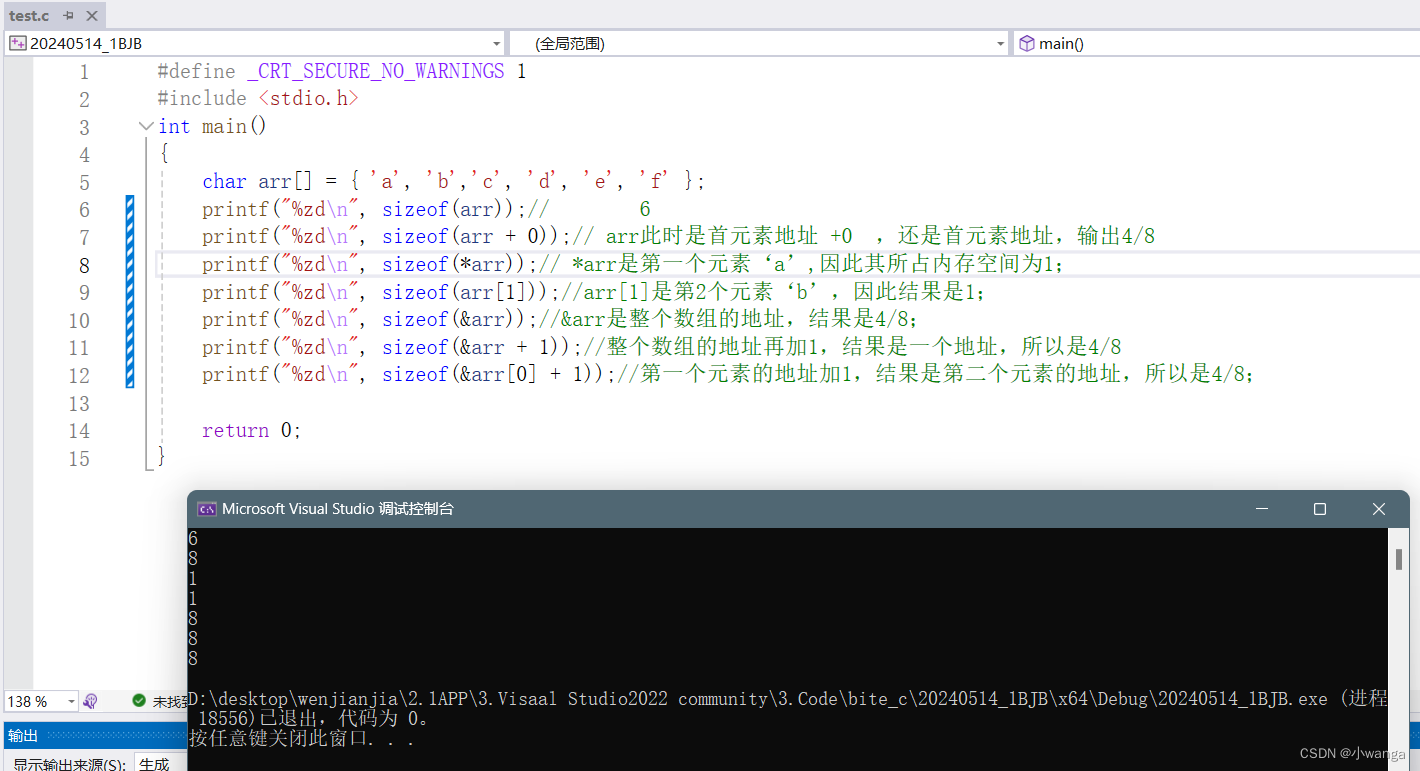The width and height of the screenshot is (1420, 771).
Task: Click the console output value 6
Action: pos(193,539)
